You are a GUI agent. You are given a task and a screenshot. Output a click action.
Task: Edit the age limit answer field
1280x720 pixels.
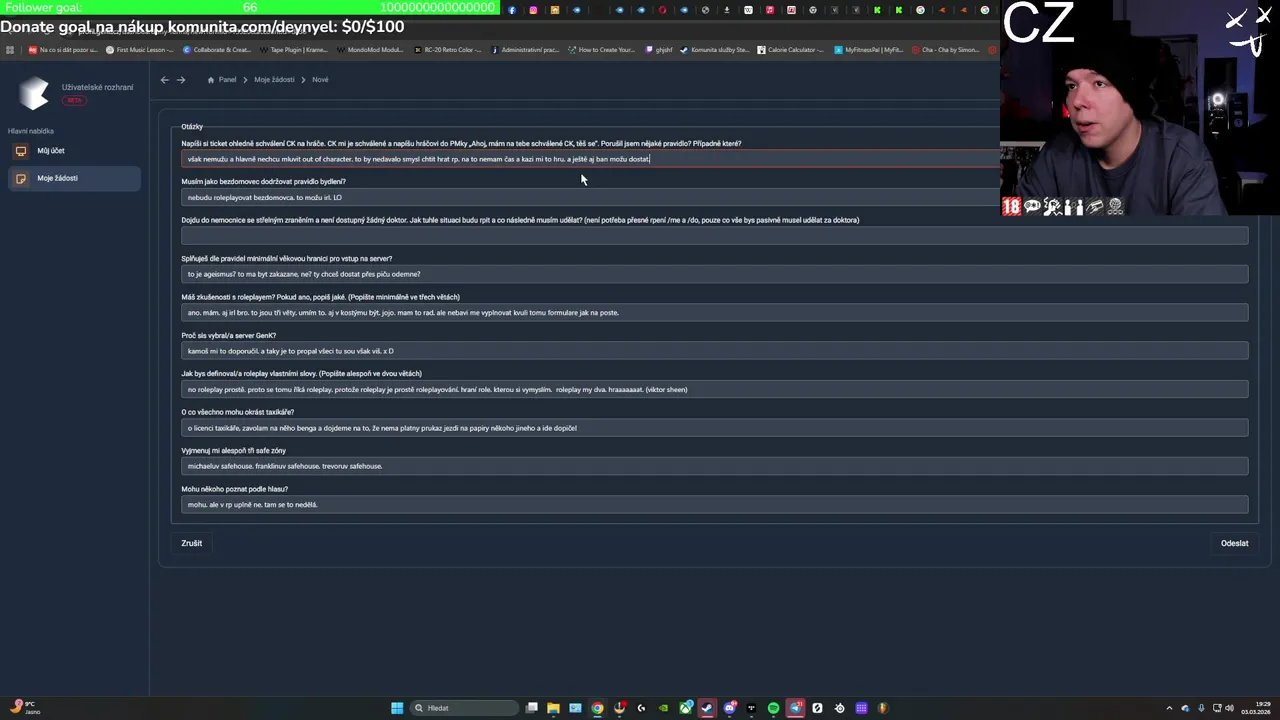click(x=714, y=274)
